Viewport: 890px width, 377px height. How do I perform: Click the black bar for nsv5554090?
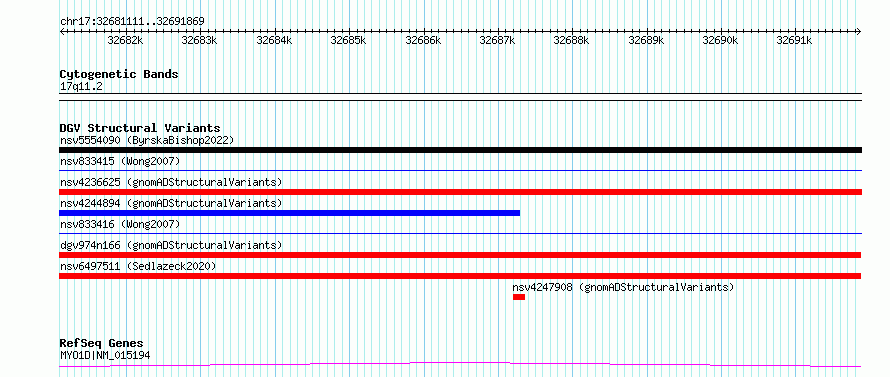[460, 150]
